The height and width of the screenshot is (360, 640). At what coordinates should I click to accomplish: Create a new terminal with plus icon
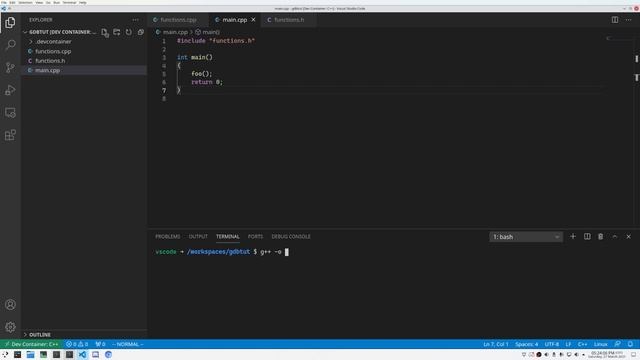573,236
